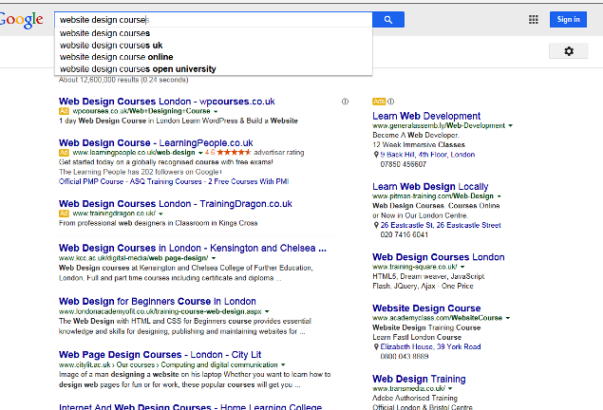Expand dropdown arrow after trainingdragon.co.uk URL

coord(161,213)
